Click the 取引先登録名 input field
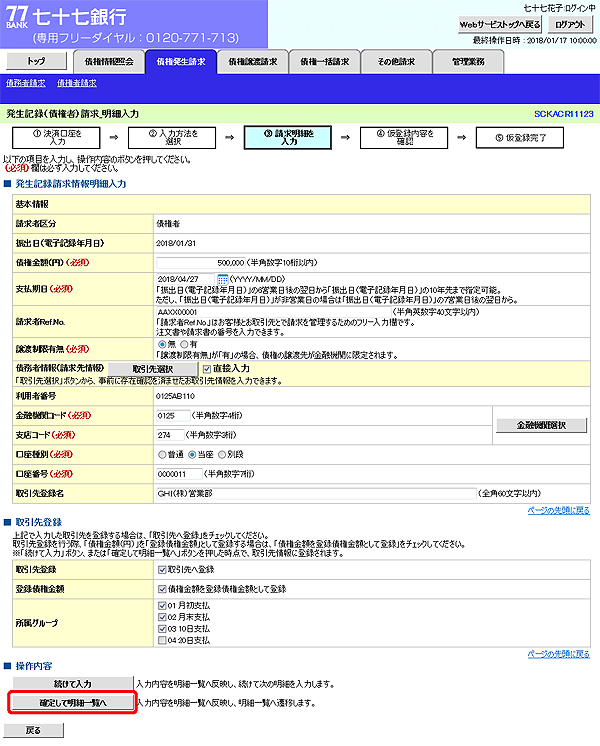The width and height of the screenshot is (600, 746). 316,494
